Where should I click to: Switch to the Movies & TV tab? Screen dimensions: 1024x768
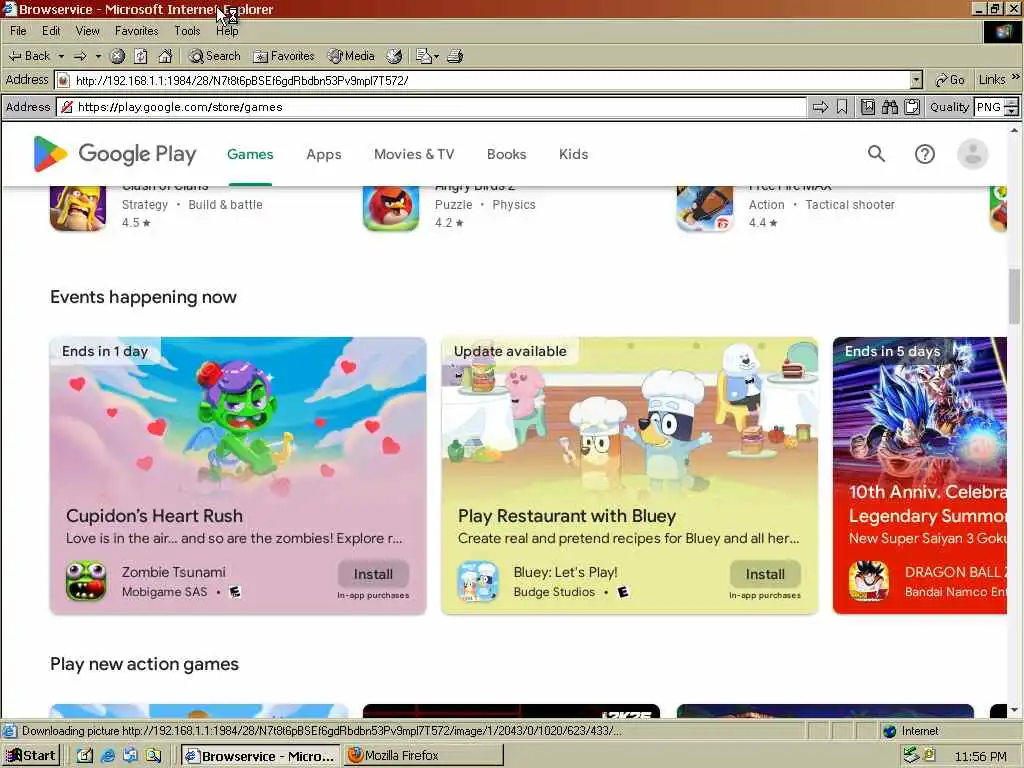[414, 154]
